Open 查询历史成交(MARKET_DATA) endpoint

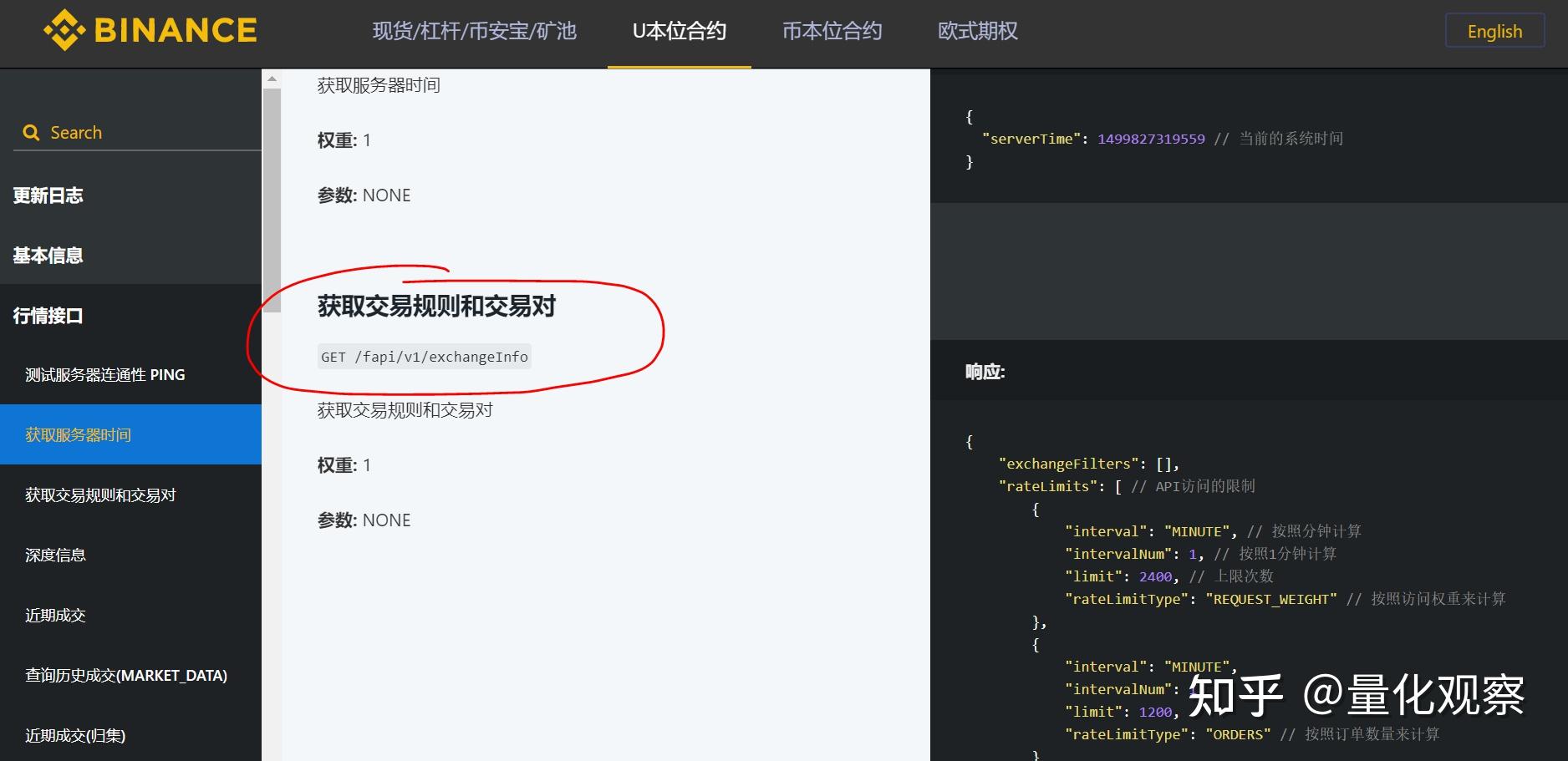pos(126,675)
